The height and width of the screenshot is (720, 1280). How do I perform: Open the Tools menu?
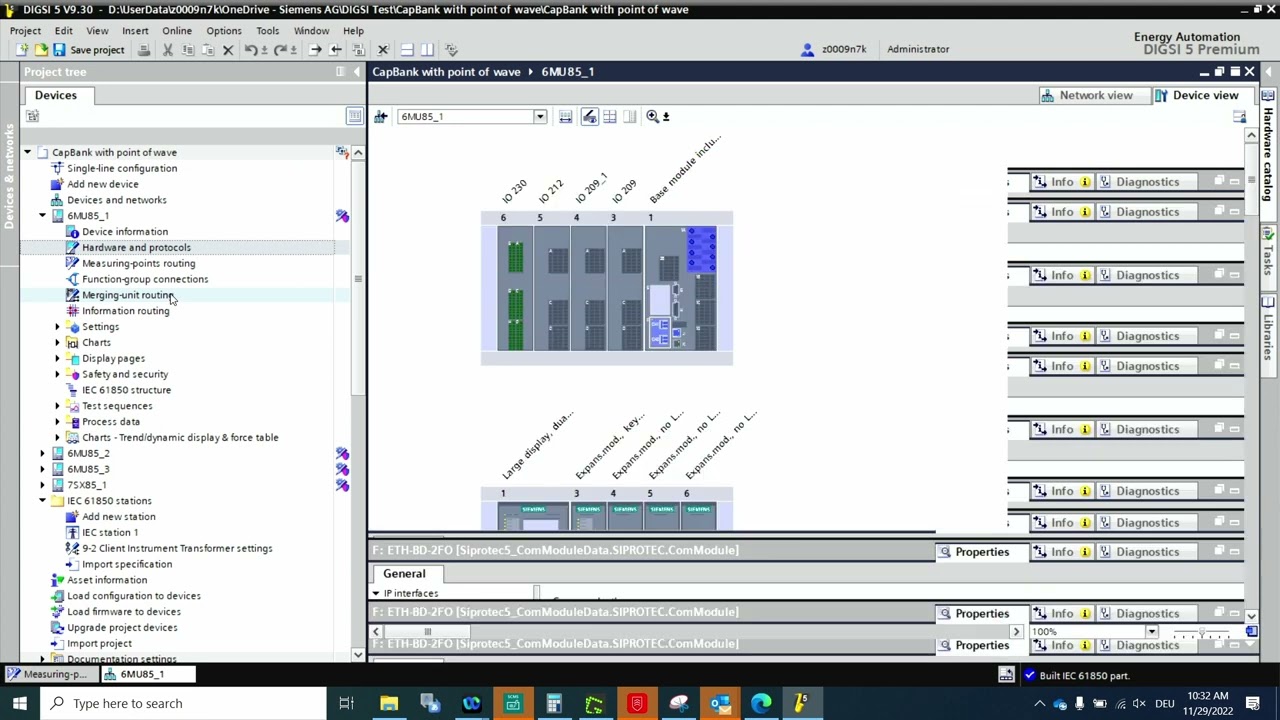267,31
